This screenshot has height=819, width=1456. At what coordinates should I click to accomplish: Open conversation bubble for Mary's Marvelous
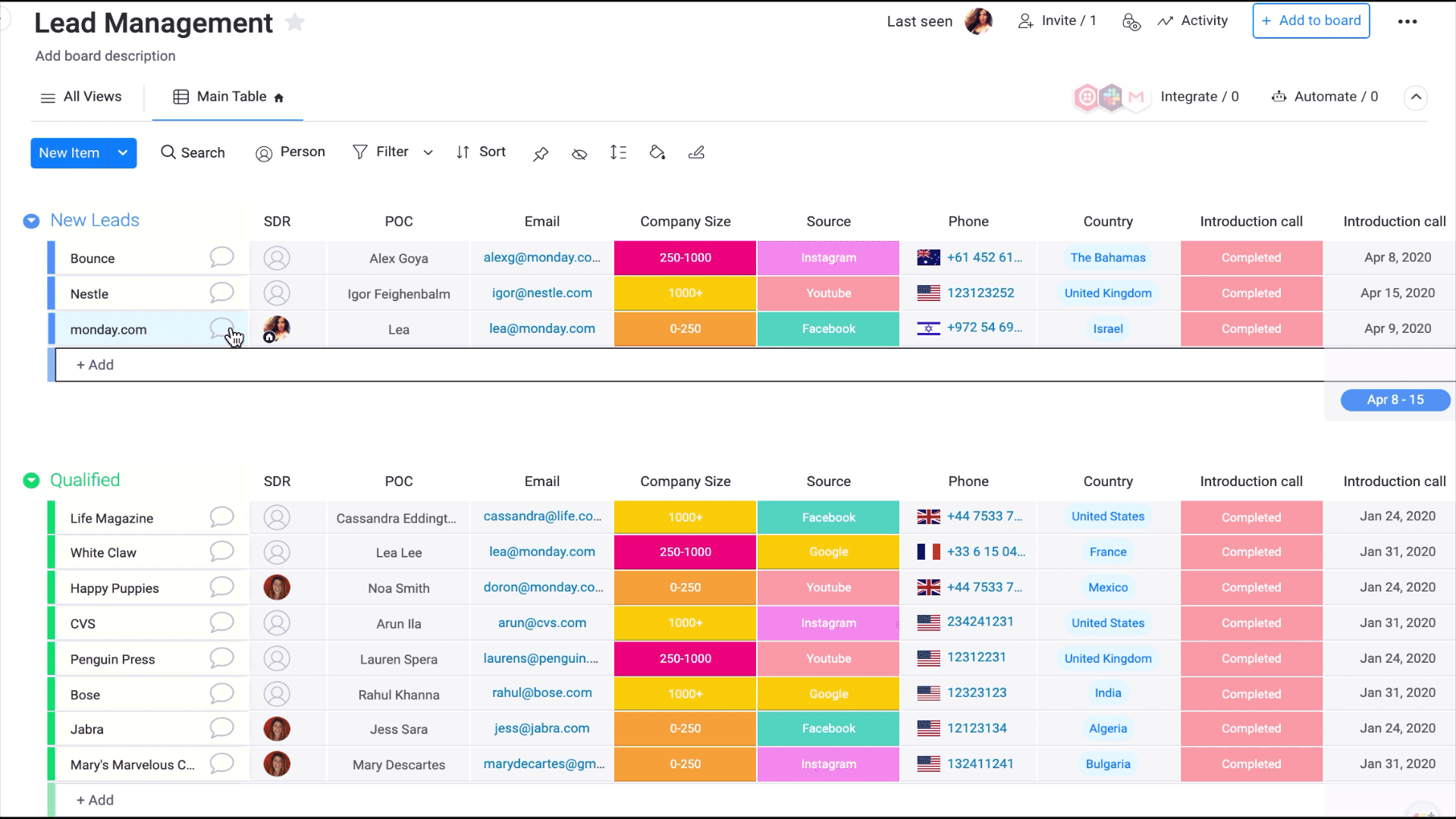[221, 764]
